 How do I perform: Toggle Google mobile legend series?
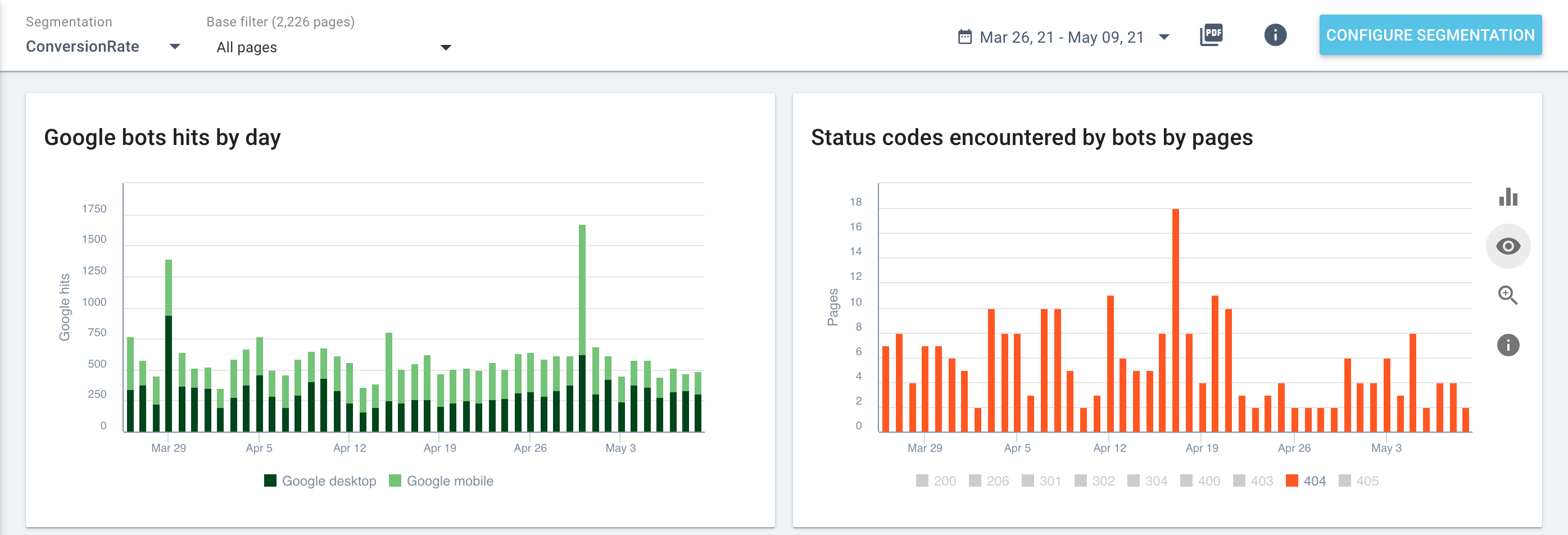tap(441, 481)
